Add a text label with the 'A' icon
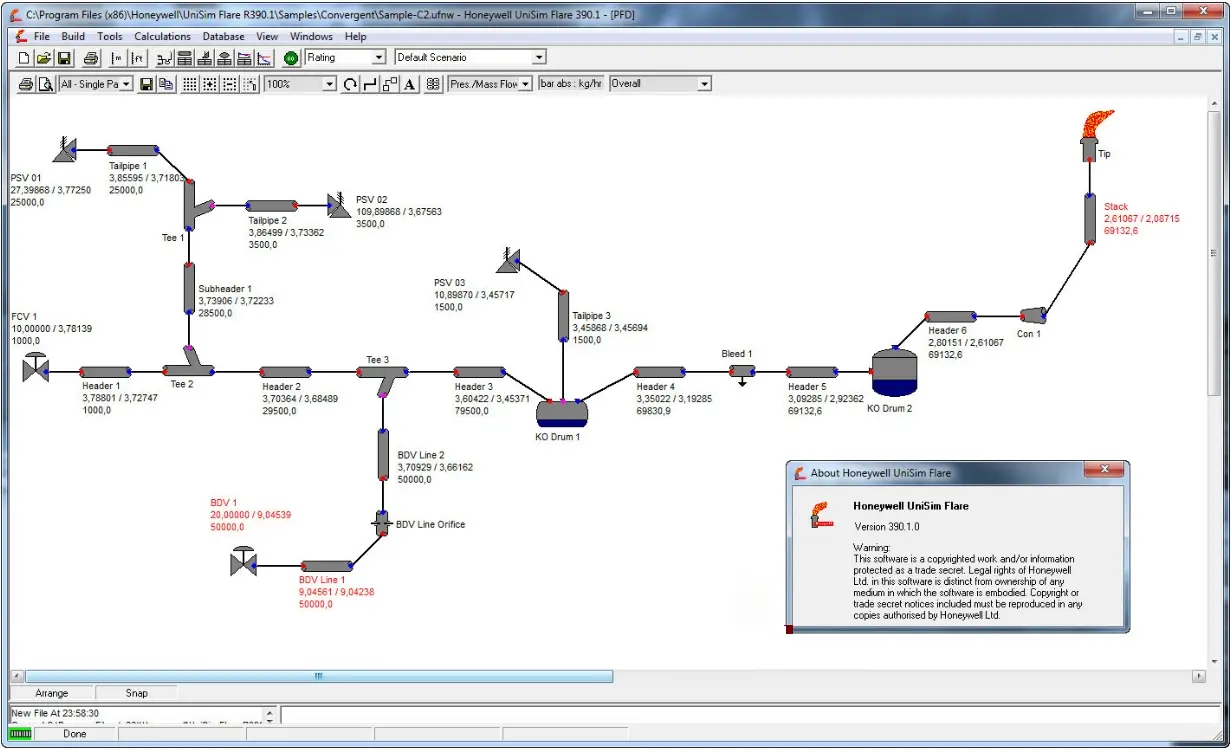Viewport: 1231px width, 750px height. coord(409,84)
